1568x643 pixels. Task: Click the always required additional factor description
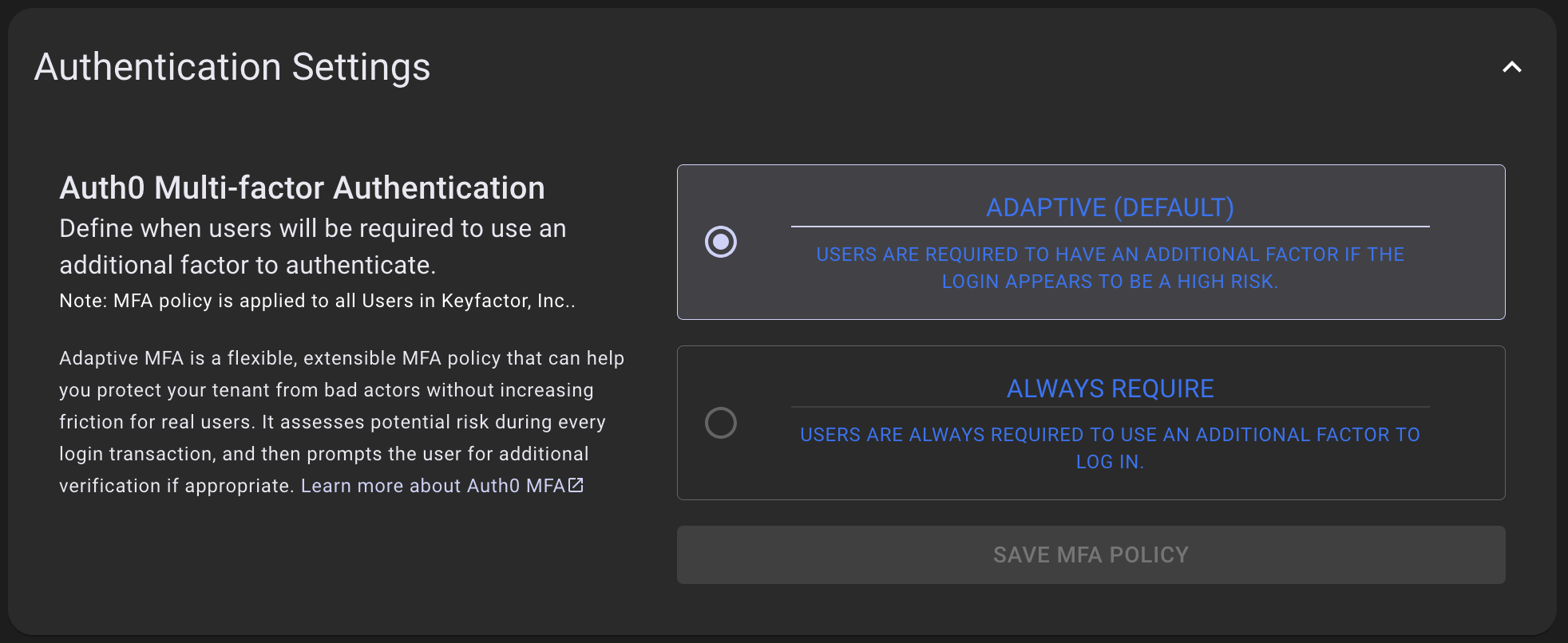(1110, 435)
